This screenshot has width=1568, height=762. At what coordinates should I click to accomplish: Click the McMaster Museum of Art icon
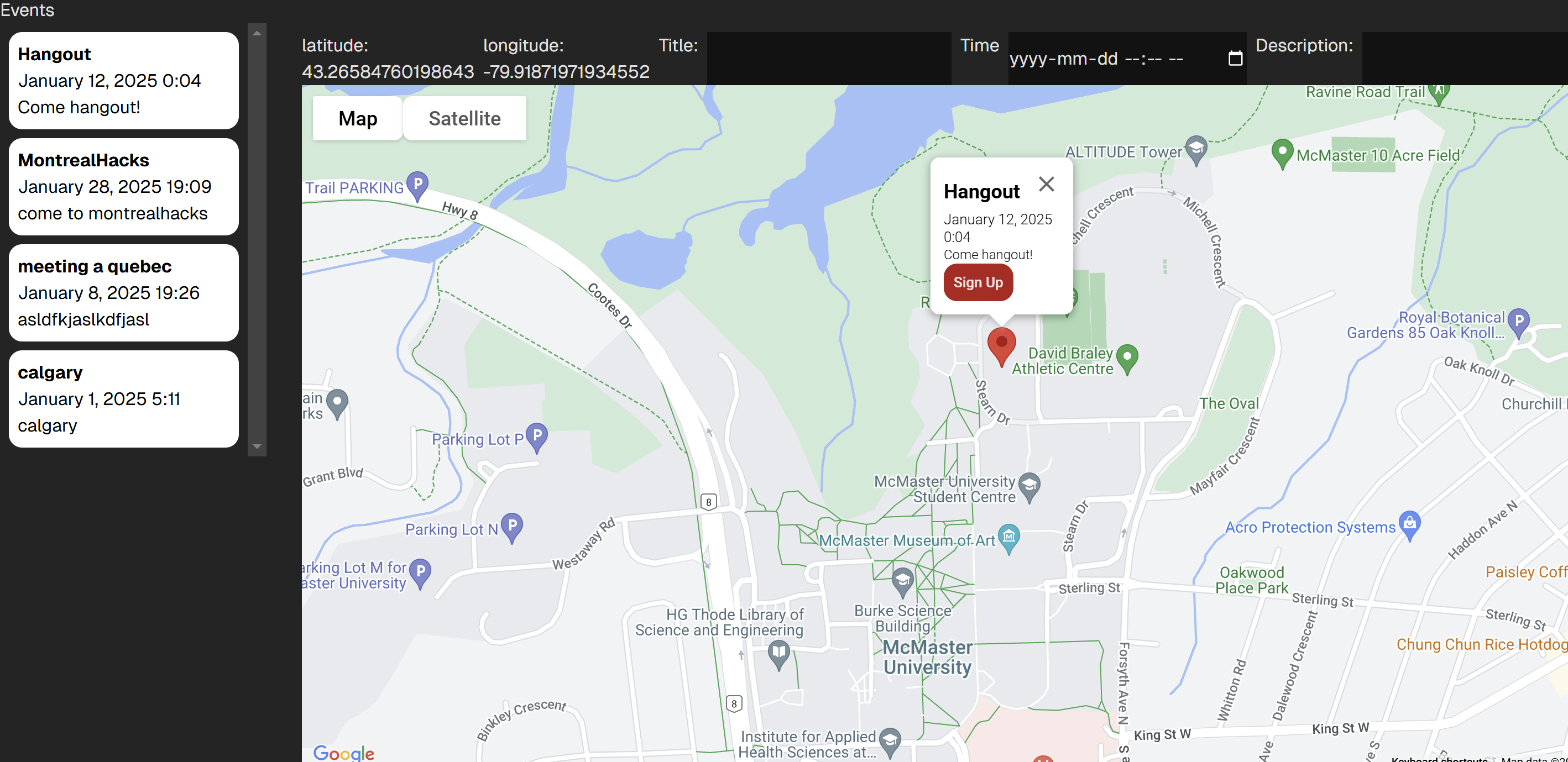click(x=1008, y=537)
